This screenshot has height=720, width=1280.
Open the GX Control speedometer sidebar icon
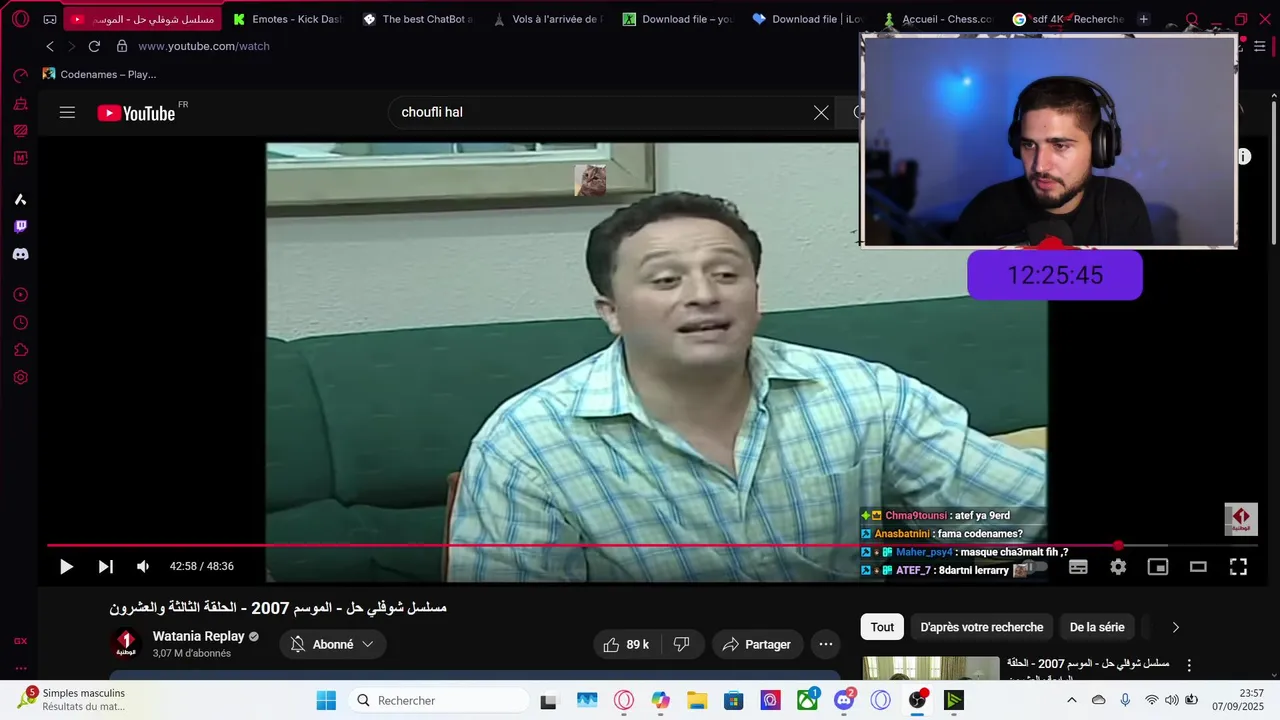tap(20, 76)
